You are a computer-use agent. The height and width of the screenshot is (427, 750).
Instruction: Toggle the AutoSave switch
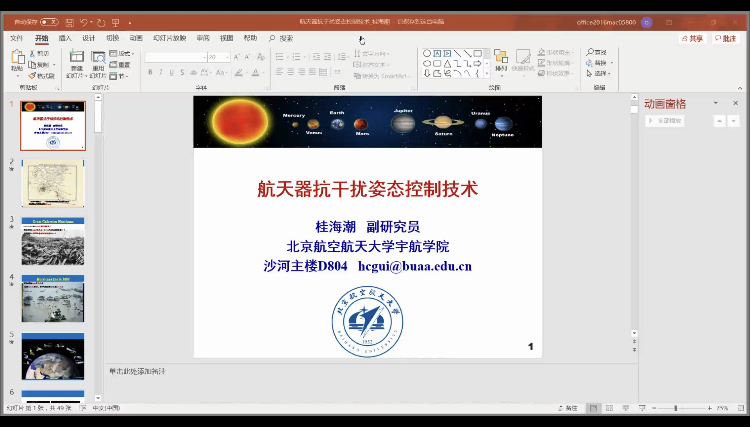[x=50, y=21]
